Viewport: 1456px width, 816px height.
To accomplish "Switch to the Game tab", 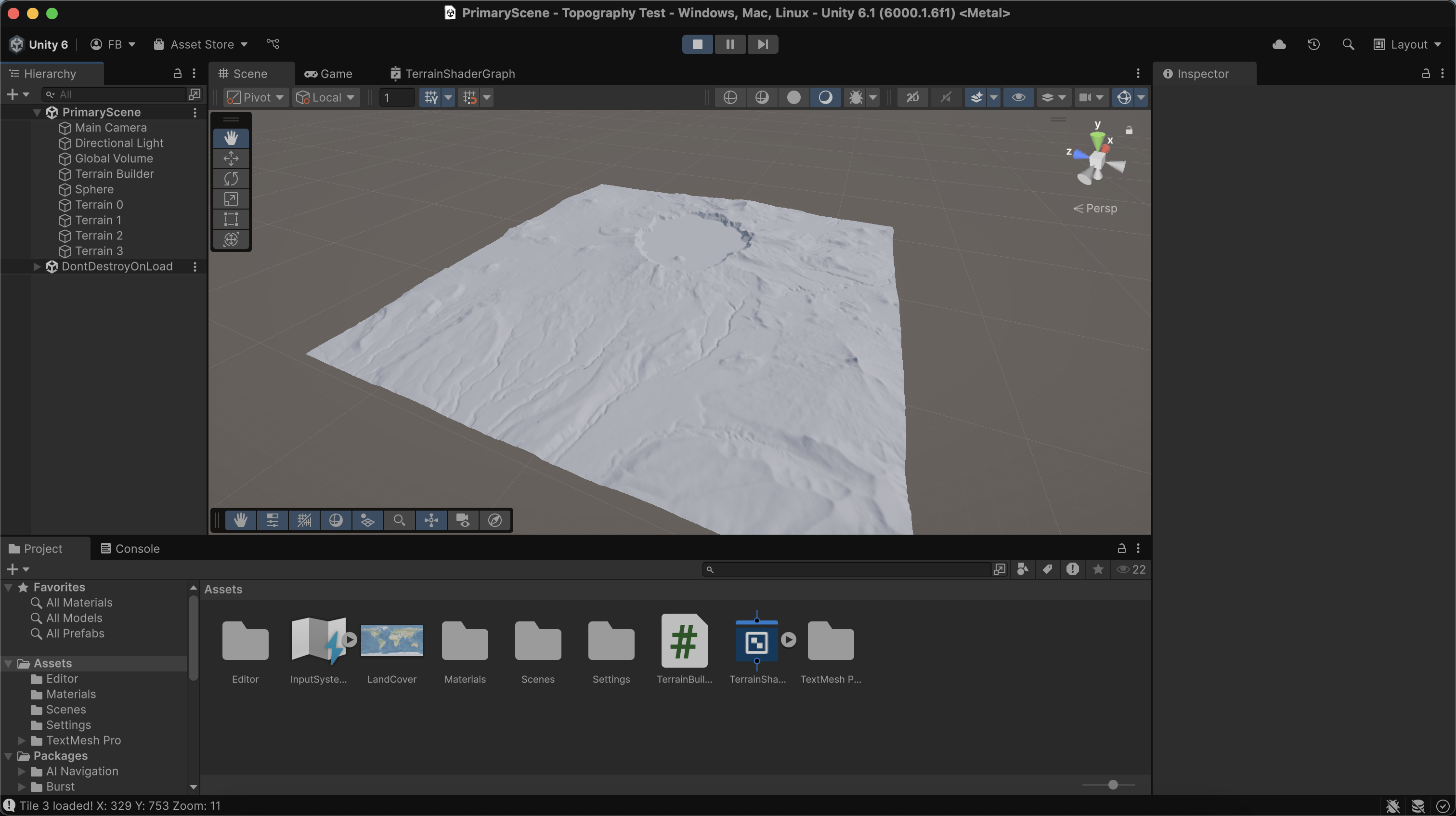I will pos(328,74).
